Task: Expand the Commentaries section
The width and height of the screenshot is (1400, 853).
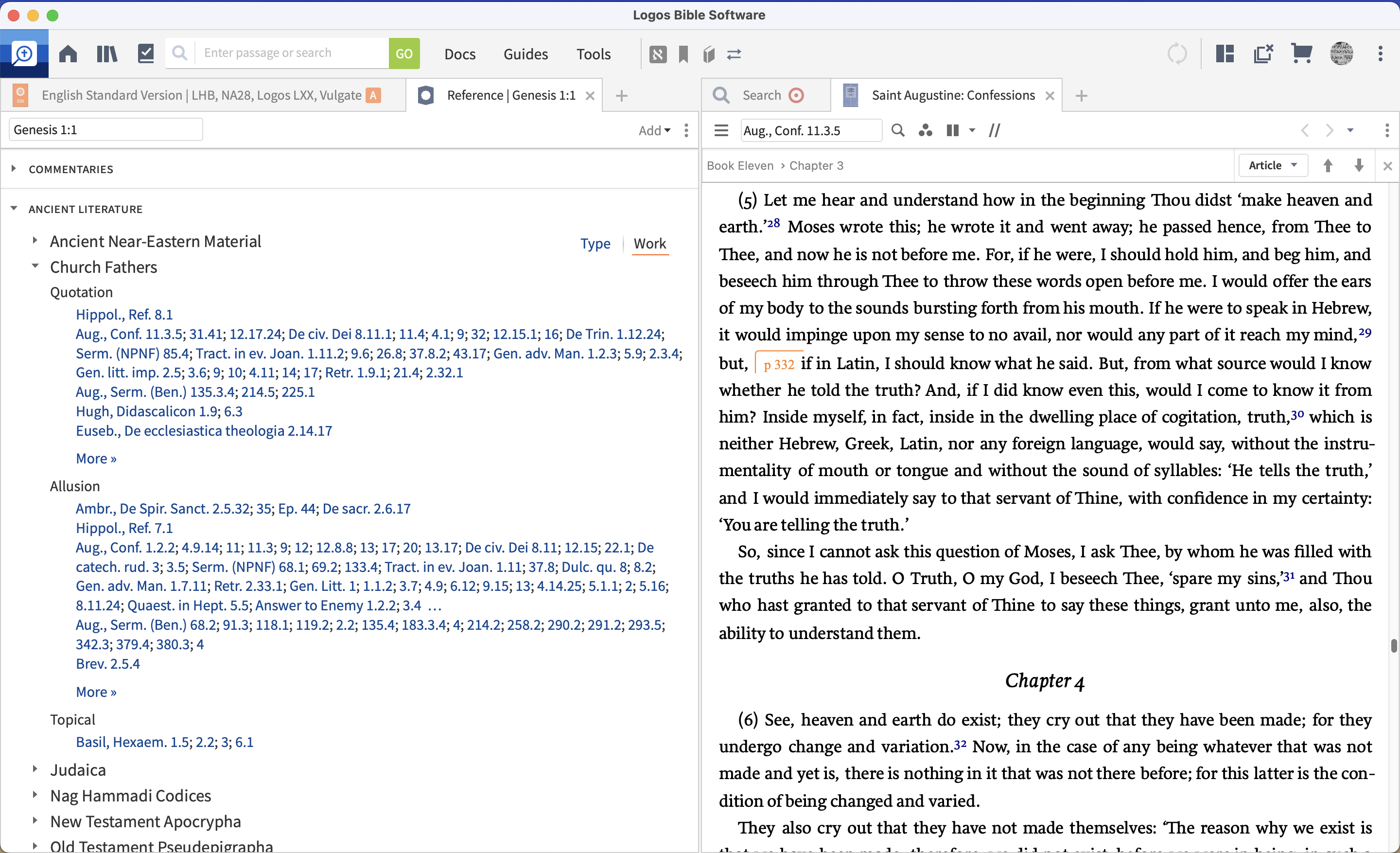Action: pos(14,169)
